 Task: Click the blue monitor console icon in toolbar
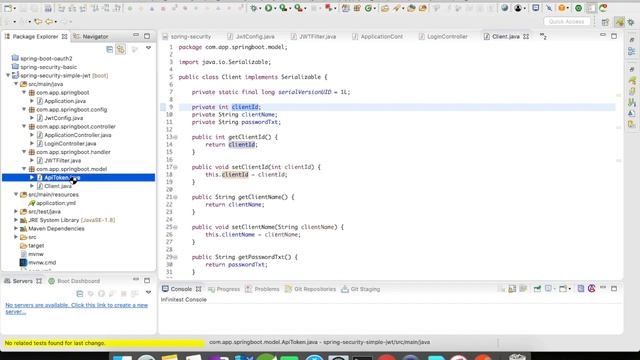[x=536, y=8]
